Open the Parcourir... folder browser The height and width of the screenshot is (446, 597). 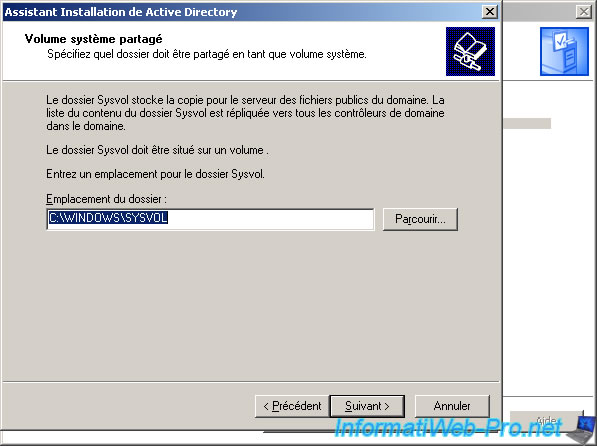pos(420,219)
